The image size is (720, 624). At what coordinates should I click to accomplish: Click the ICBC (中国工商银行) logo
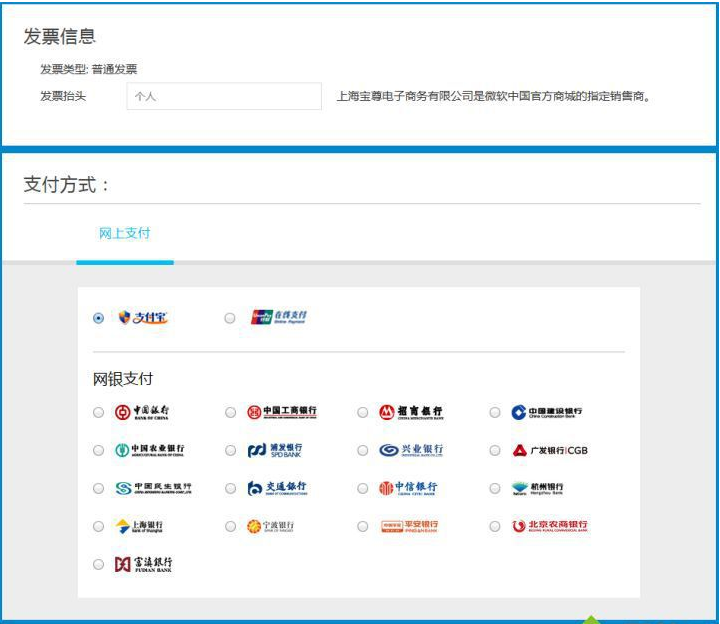(282, 412)
